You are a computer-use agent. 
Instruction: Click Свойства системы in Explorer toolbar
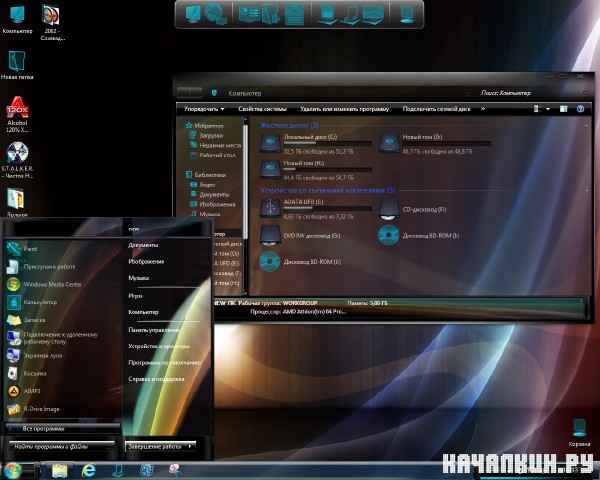tap(262, 109)
